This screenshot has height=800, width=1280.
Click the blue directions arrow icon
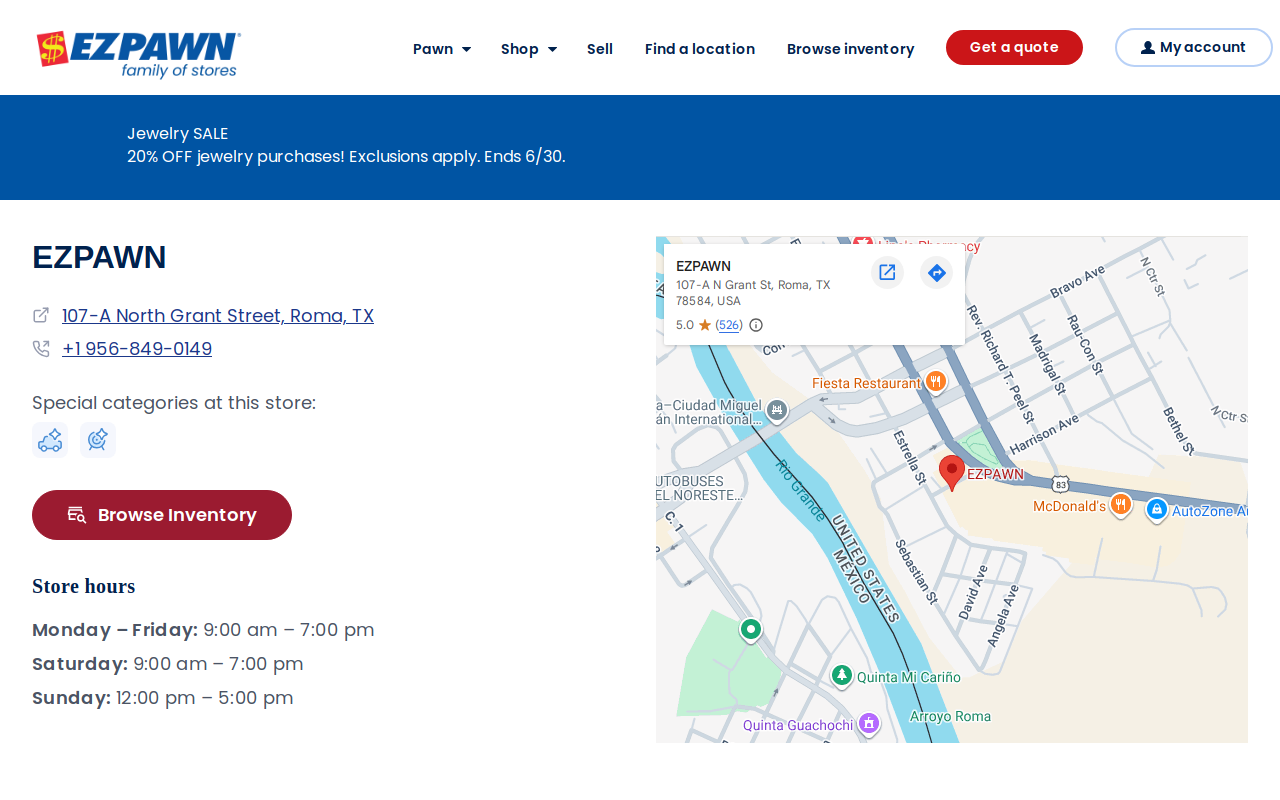tap(937, 272)
